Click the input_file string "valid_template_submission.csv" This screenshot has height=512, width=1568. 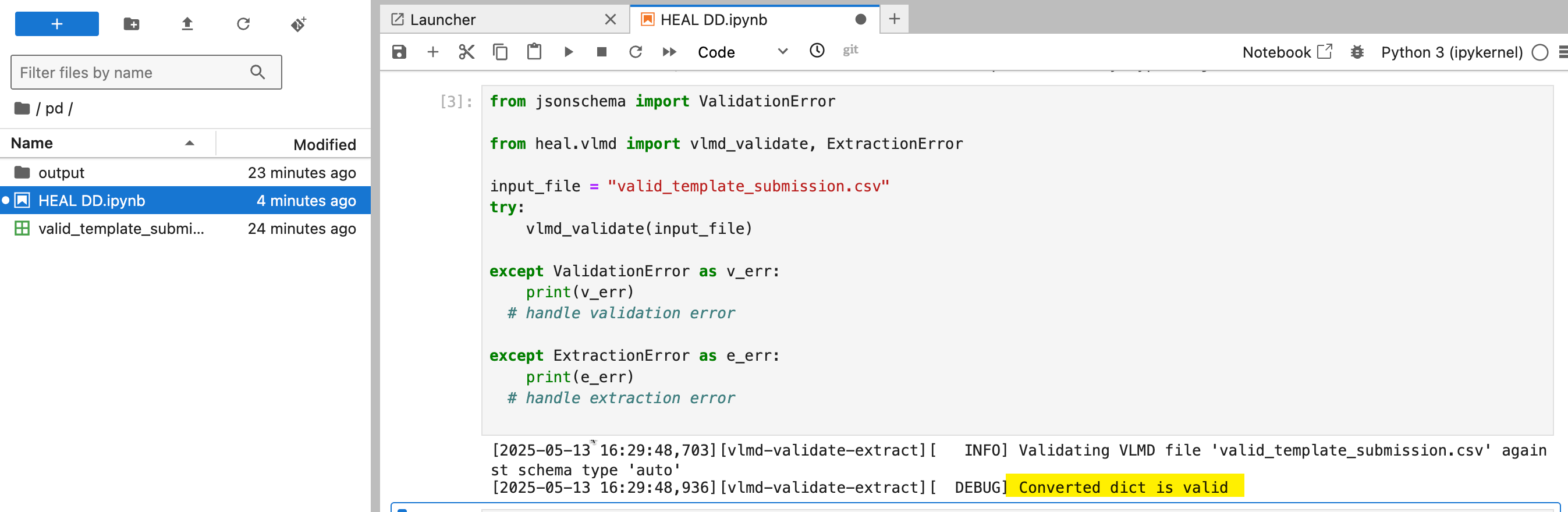coord(748,186)
